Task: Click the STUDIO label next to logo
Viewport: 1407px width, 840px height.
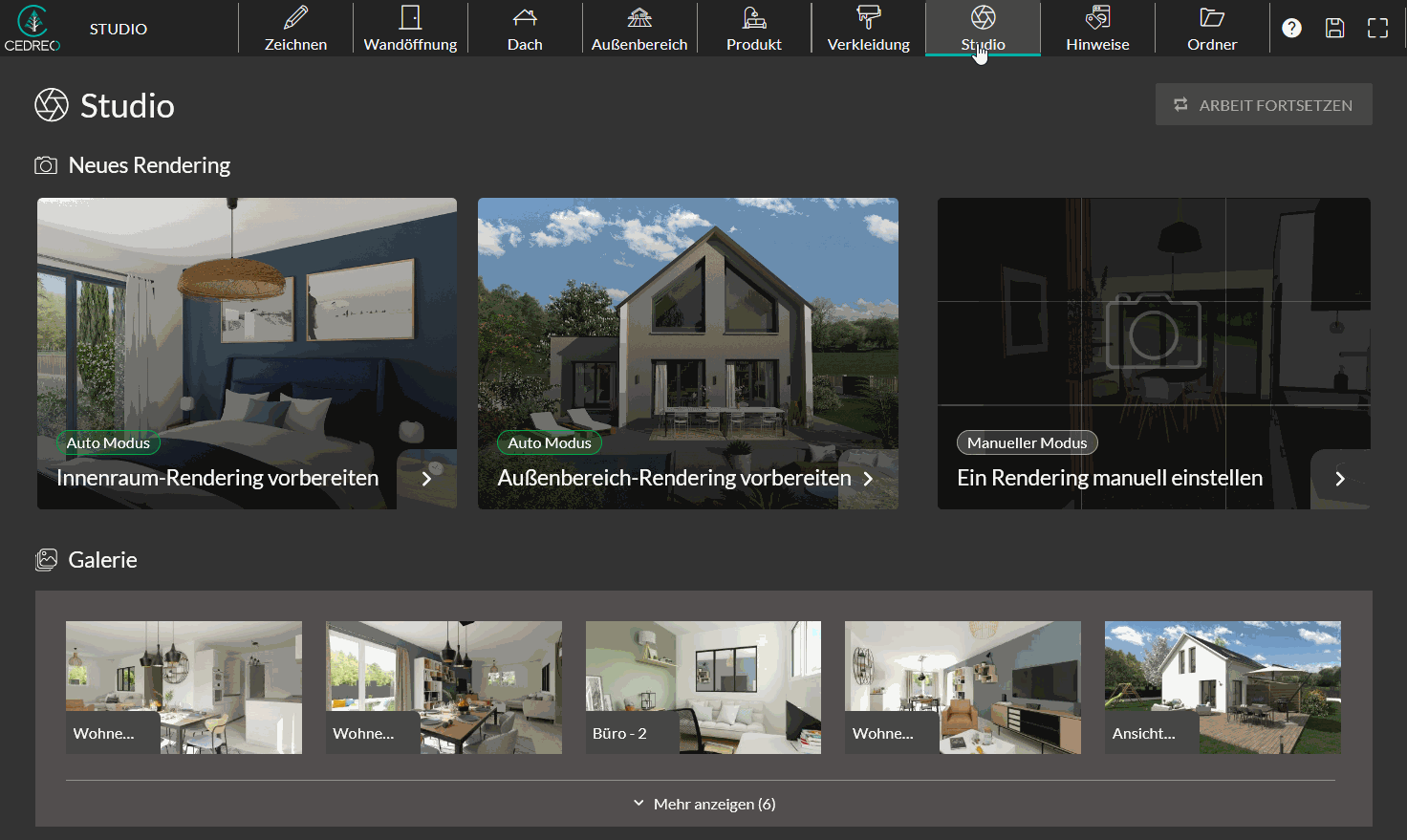Action: [x=119, y=29]
